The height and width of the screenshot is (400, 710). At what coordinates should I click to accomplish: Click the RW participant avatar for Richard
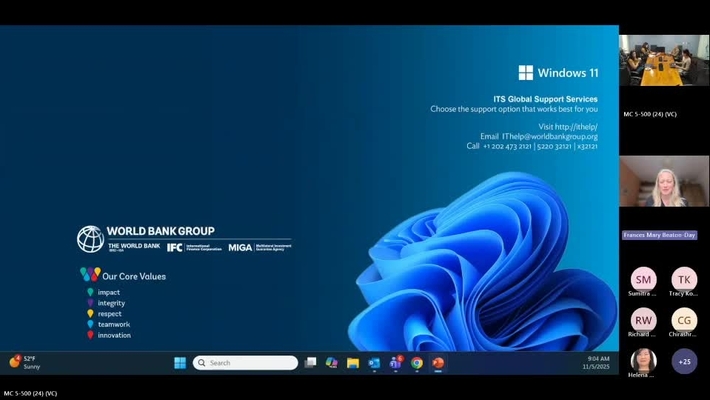coord(643,320)
